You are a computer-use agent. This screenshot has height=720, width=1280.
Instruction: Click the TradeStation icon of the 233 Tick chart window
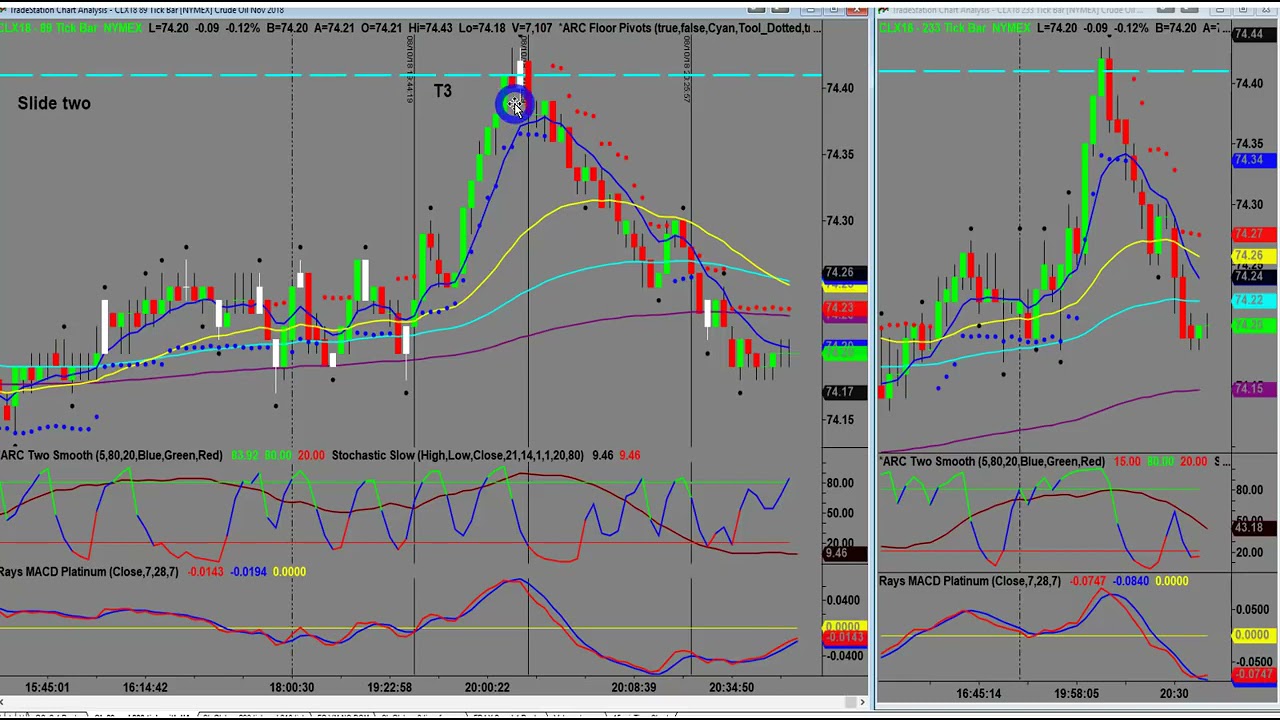(x=884, y=10)
